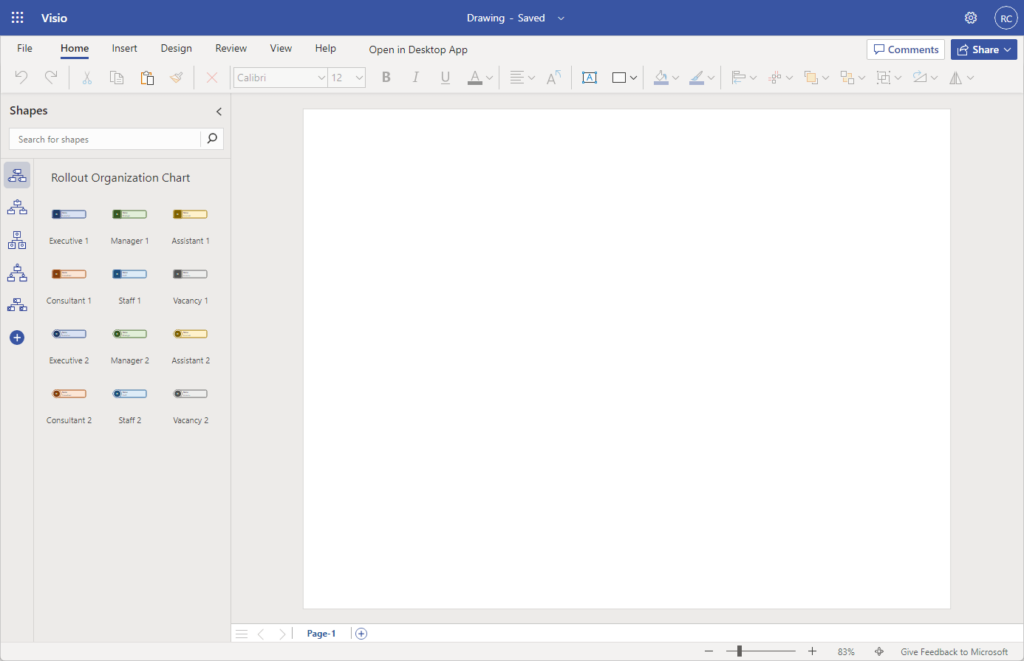Open the drawing title dropdown chevron
The width and height of the screenshot is (1024, 661).
coord(561,18)
